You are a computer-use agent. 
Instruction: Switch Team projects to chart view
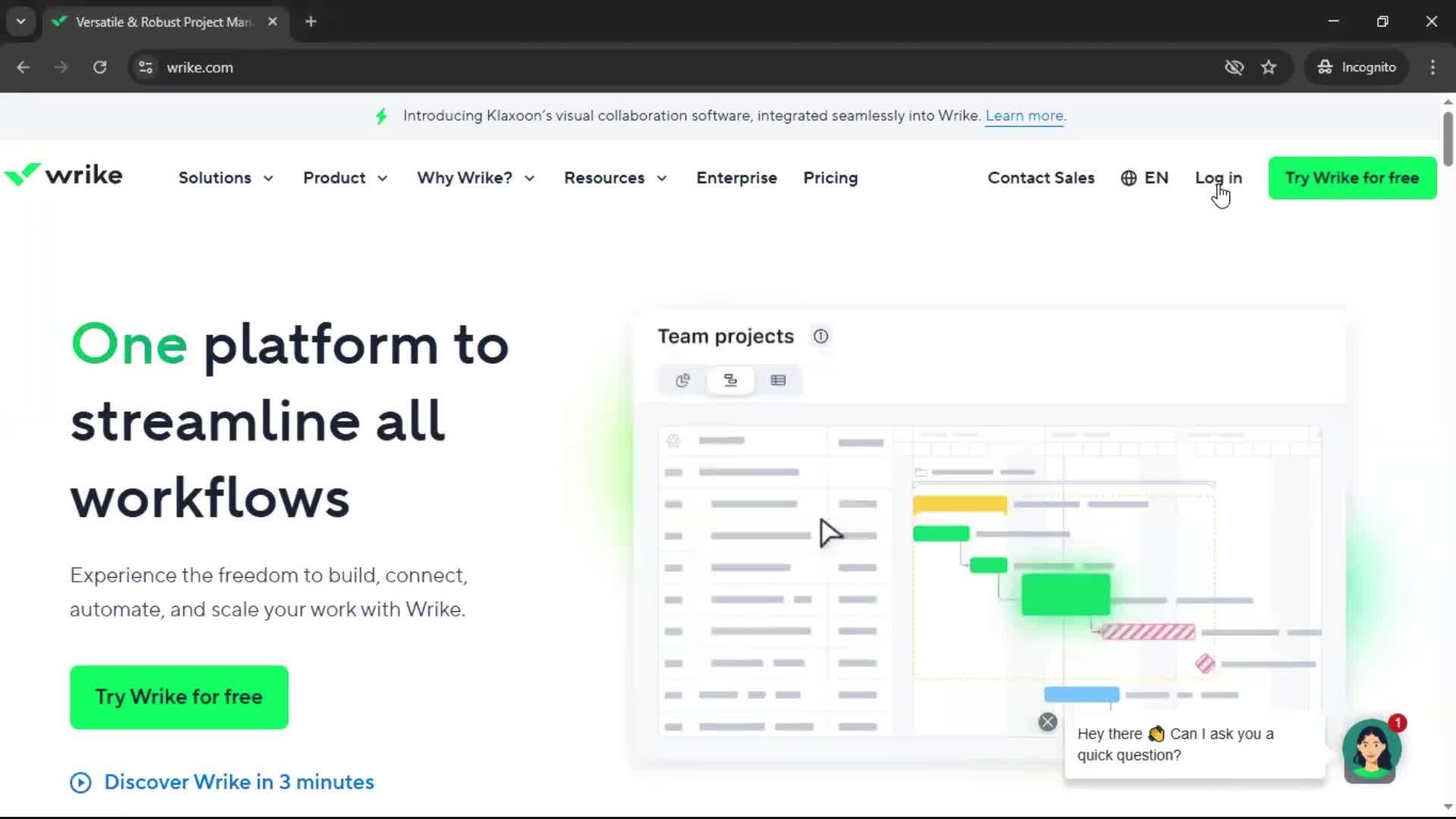point(682,381)
